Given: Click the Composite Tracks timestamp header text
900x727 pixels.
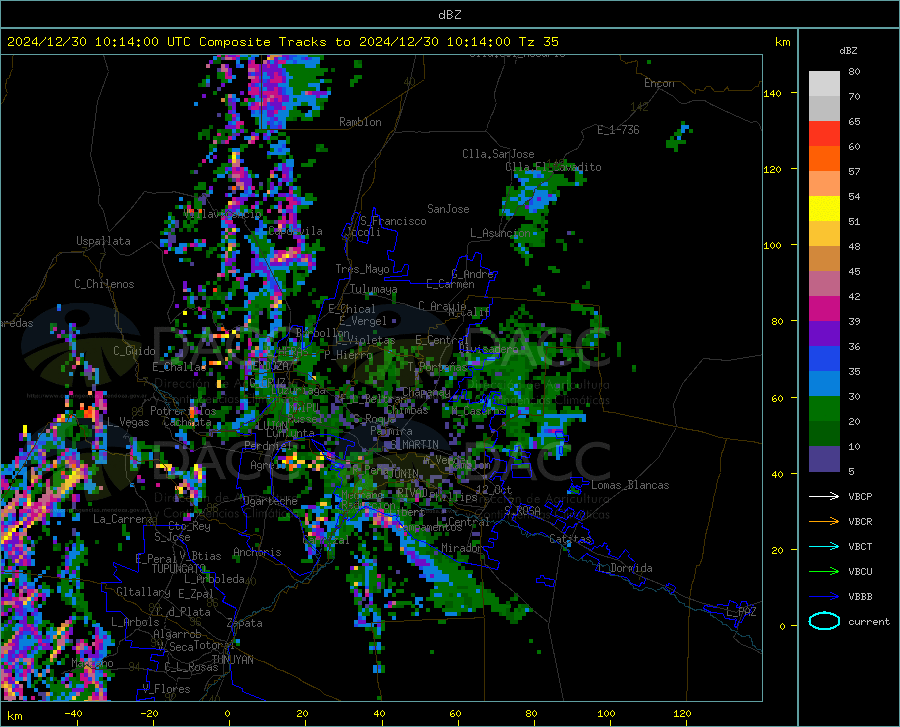Looking at the screenshot, I should [282, 42].
